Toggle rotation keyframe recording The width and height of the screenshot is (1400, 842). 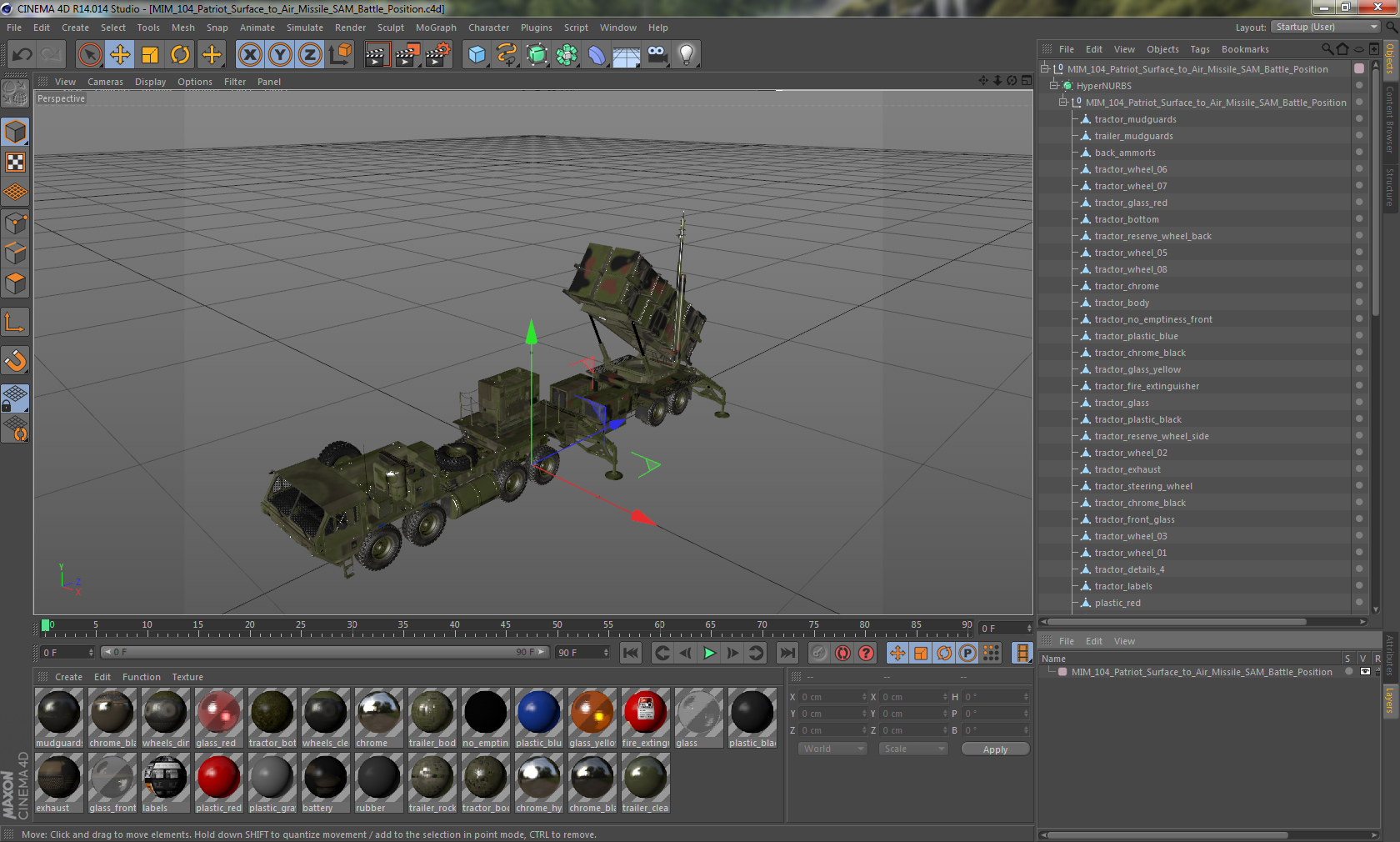[944, 653]
